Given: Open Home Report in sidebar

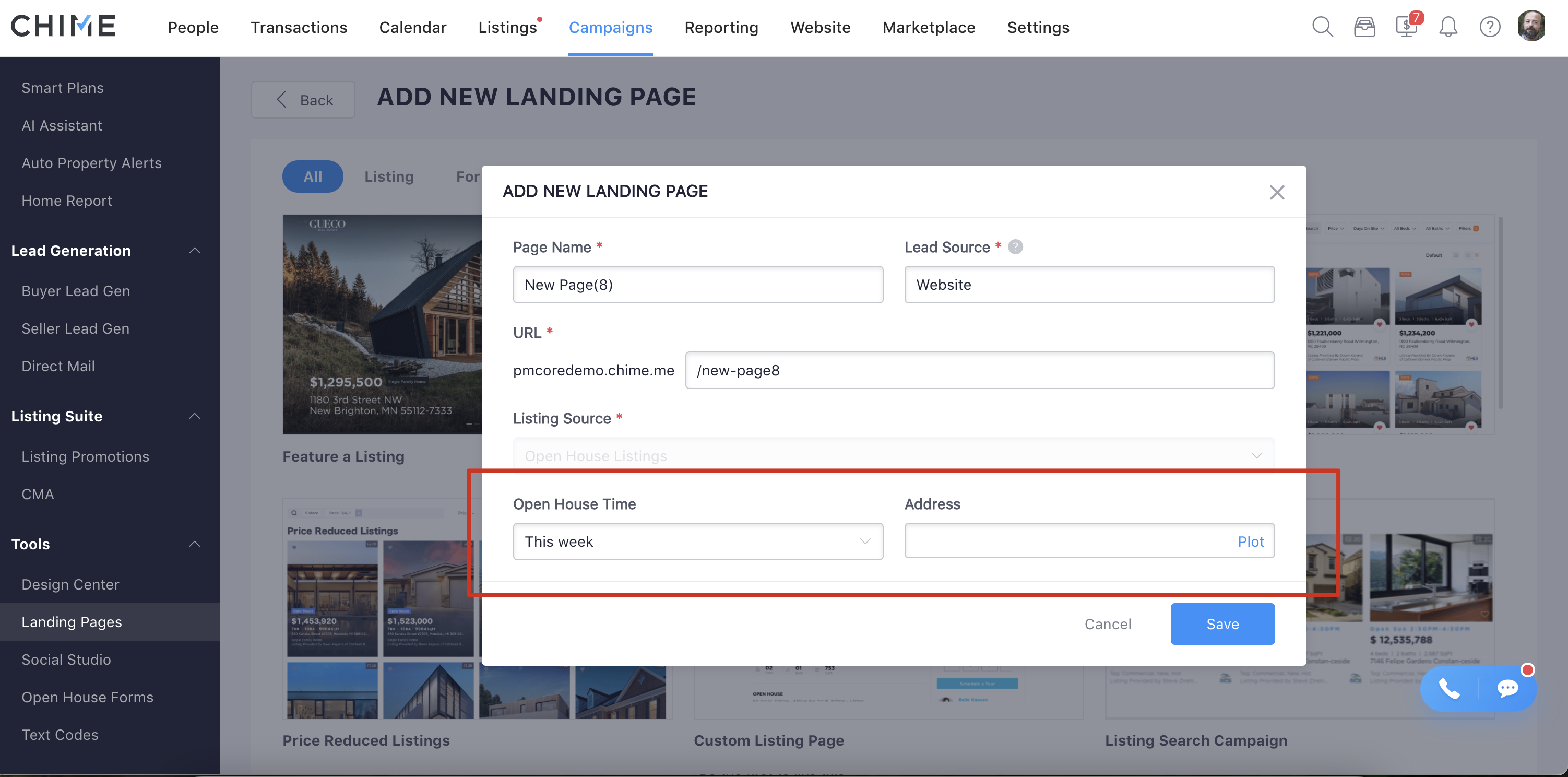Looking at the screenshot, I should pos(66,201).
